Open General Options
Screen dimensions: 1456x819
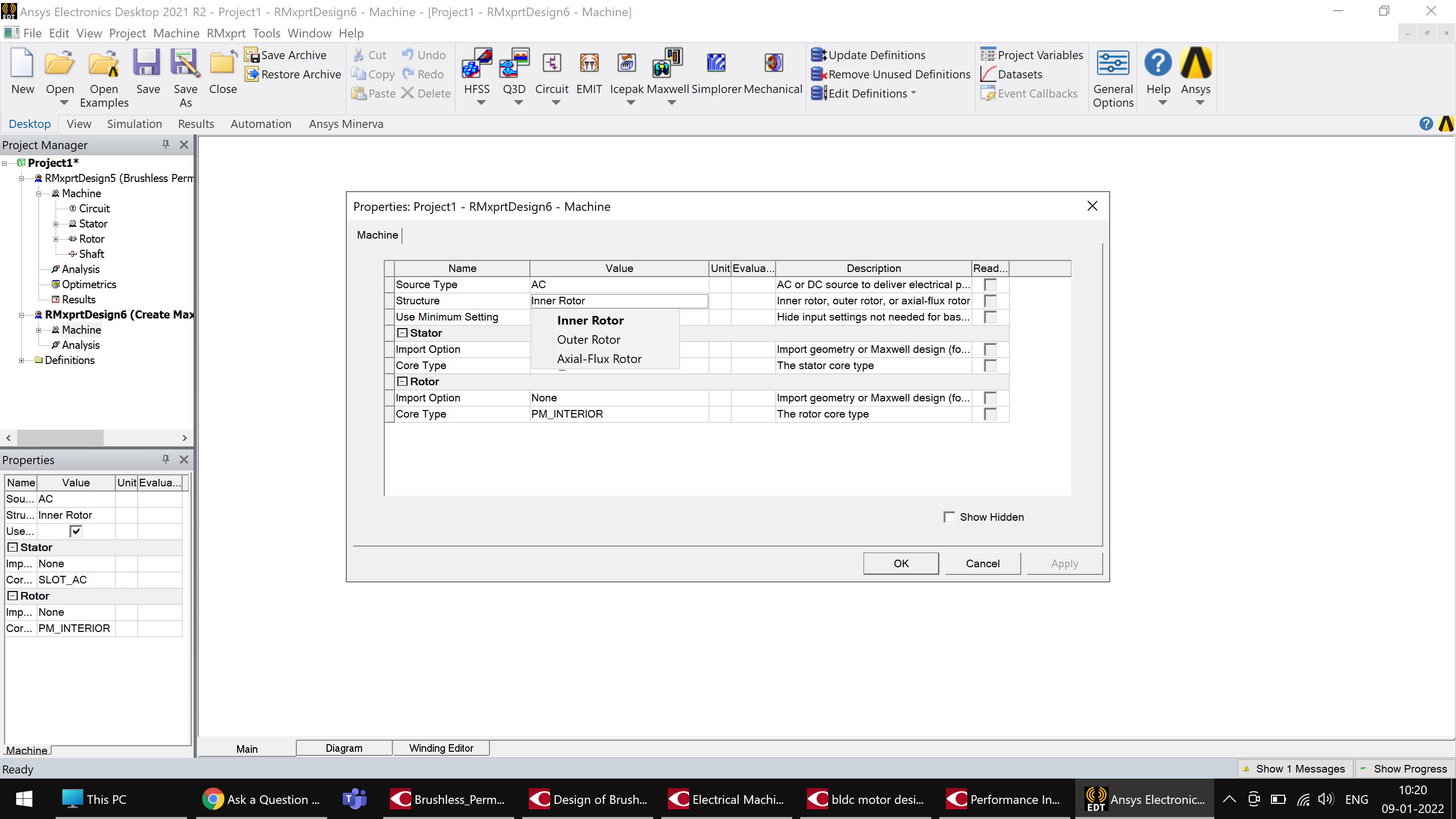coord(1113,78)
